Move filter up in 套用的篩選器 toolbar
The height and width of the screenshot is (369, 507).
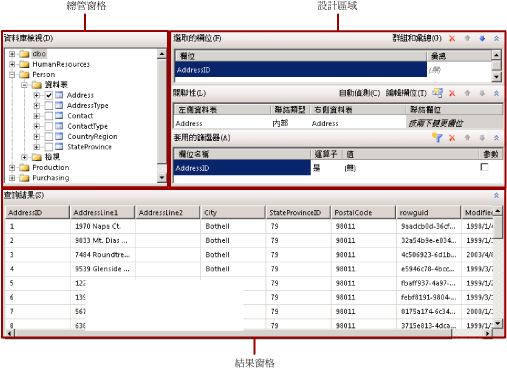point(467,138)
